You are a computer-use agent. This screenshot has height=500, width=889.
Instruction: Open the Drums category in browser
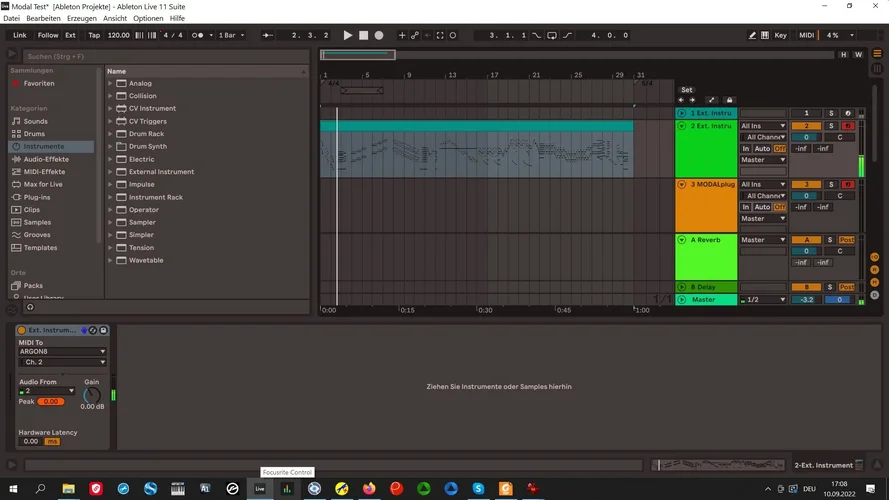(34, 134)
